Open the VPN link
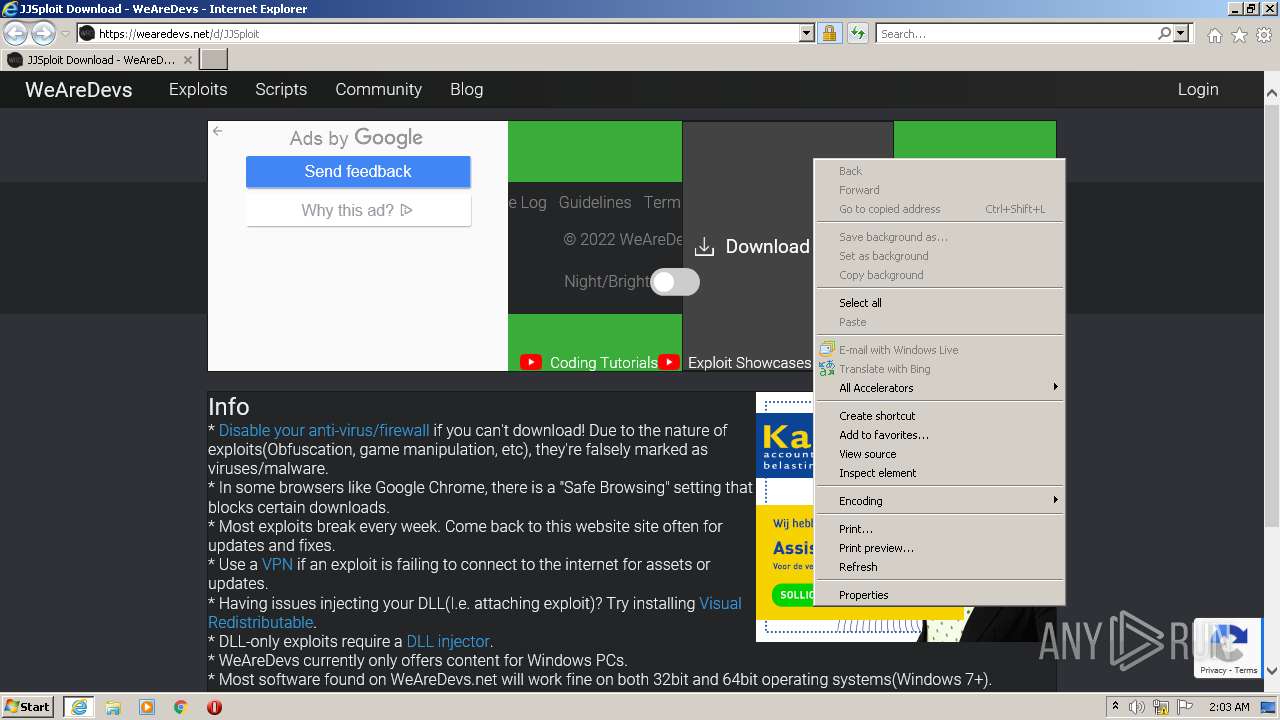 277,564
